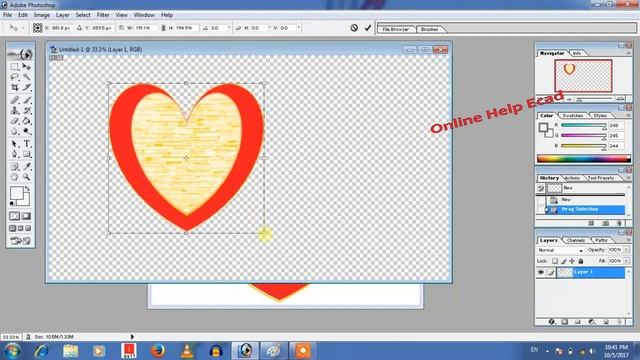Select the Drag Selection history state
The width and height of the screenshot is (640, 360).
tap(585, 209)
